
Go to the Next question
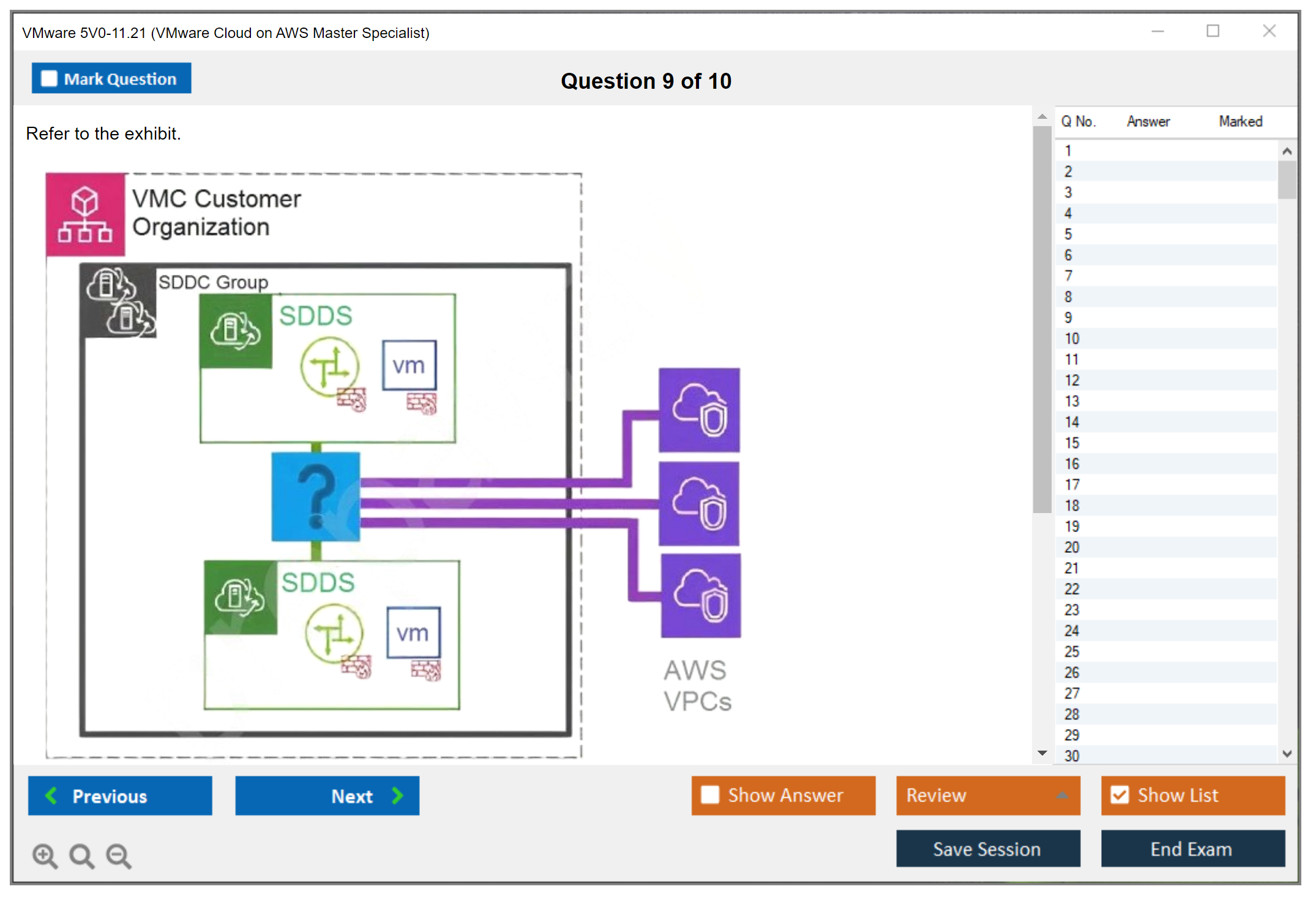point(327,795)
